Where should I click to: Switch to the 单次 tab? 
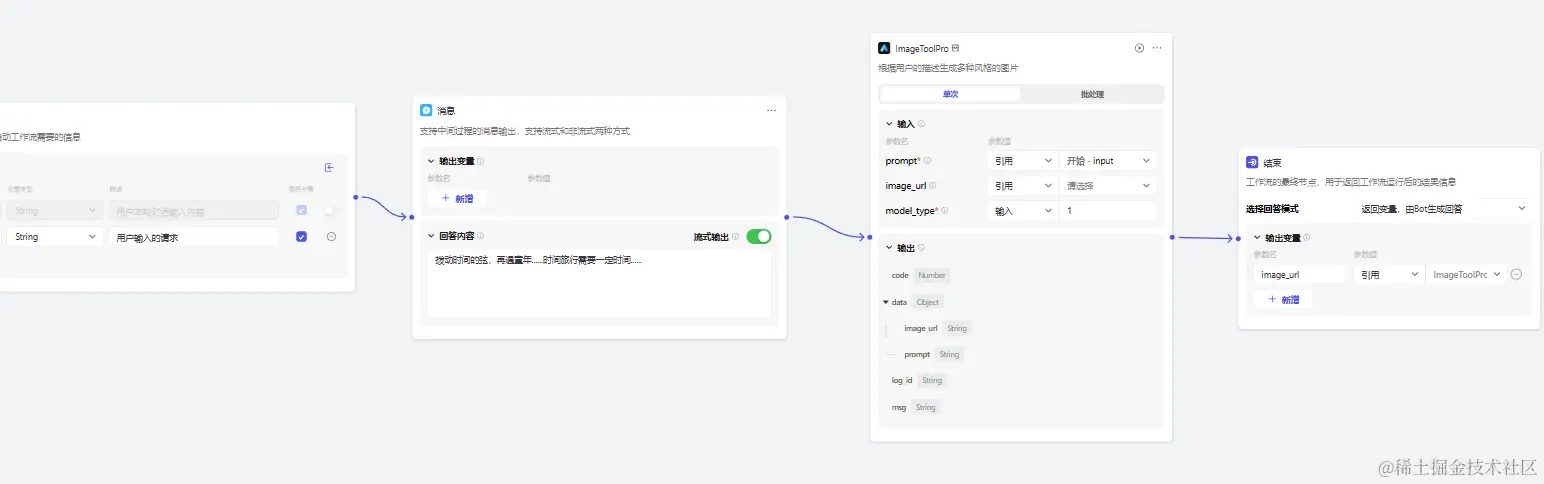pos(950,94)
